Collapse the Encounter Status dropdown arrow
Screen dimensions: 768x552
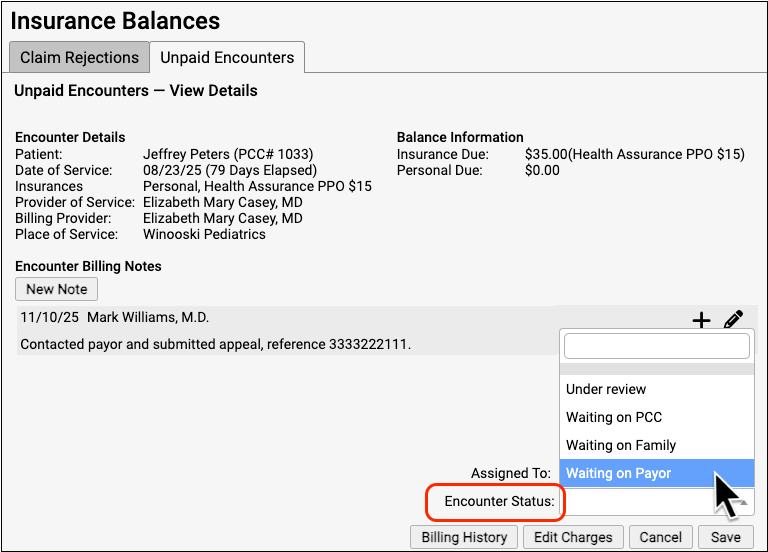tap(741, 500)
